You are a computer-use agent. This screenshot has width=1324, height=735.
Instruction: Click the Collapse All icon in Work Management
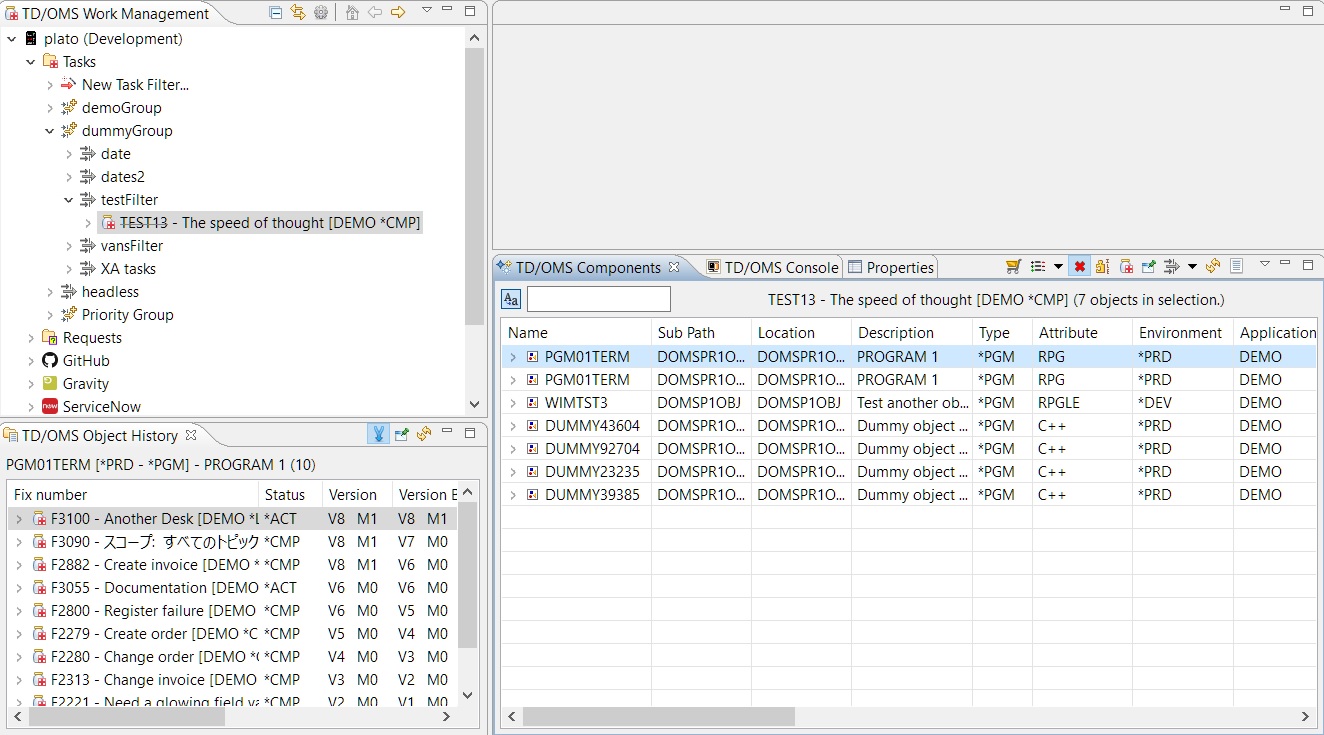click(x=276, y=12)
